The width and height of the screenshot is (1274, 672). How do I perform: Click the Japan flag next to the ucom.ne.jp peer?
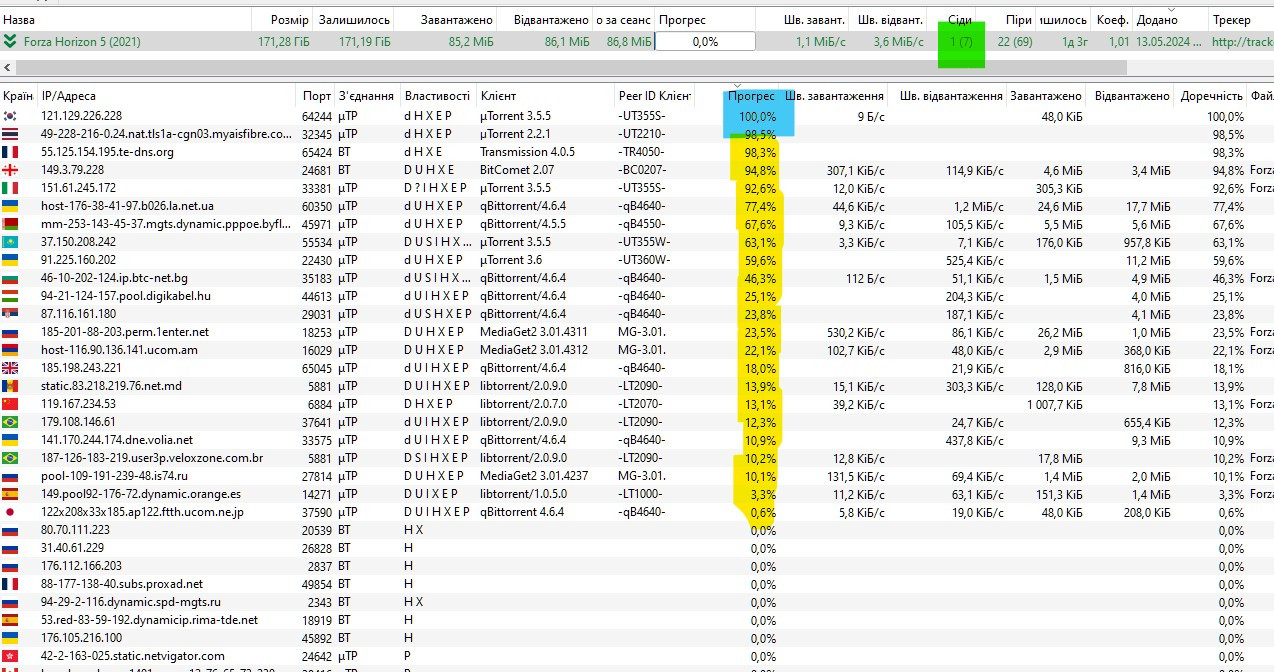pos(11,512)
